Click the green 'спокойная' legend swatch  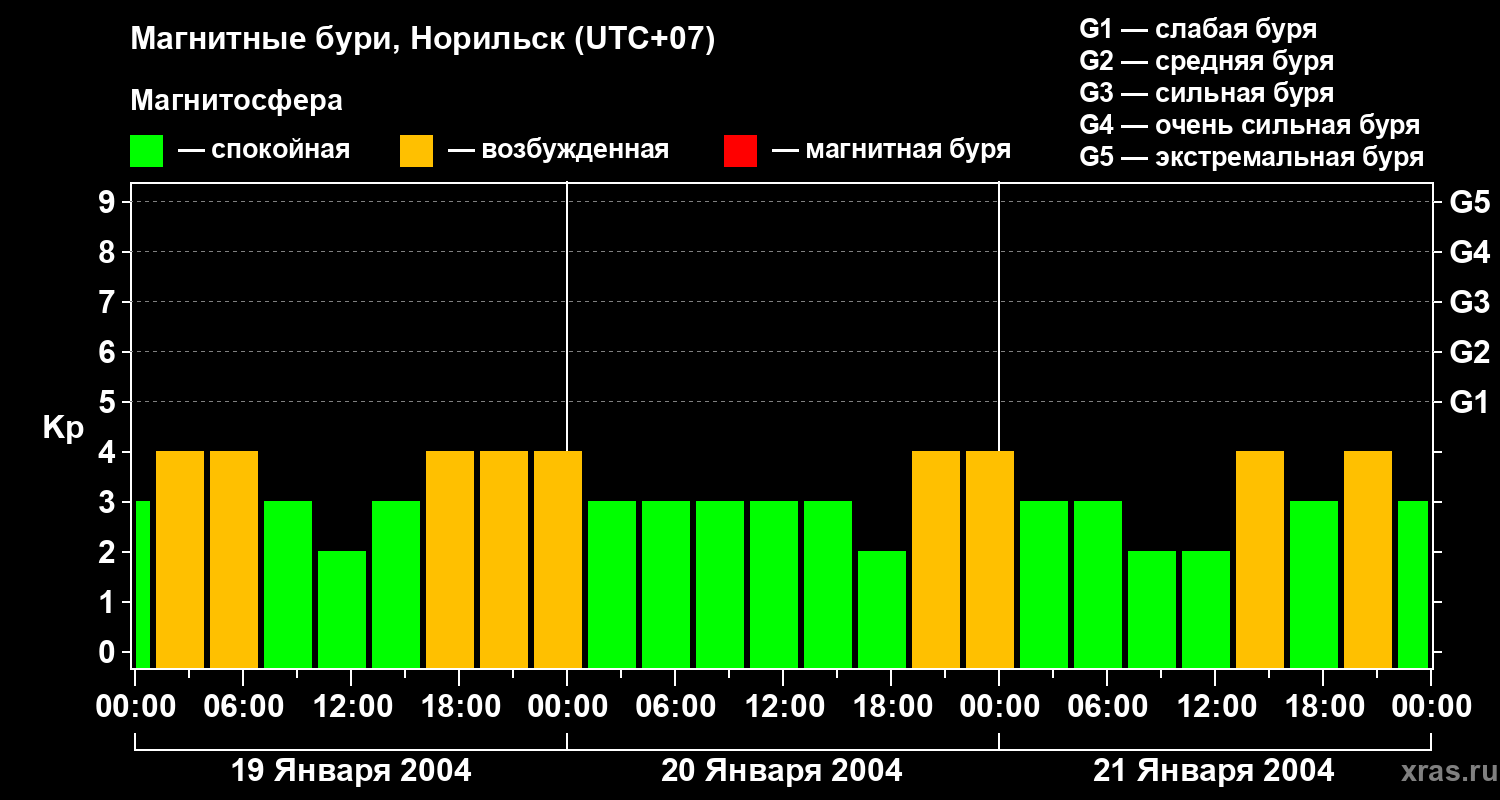146,151
